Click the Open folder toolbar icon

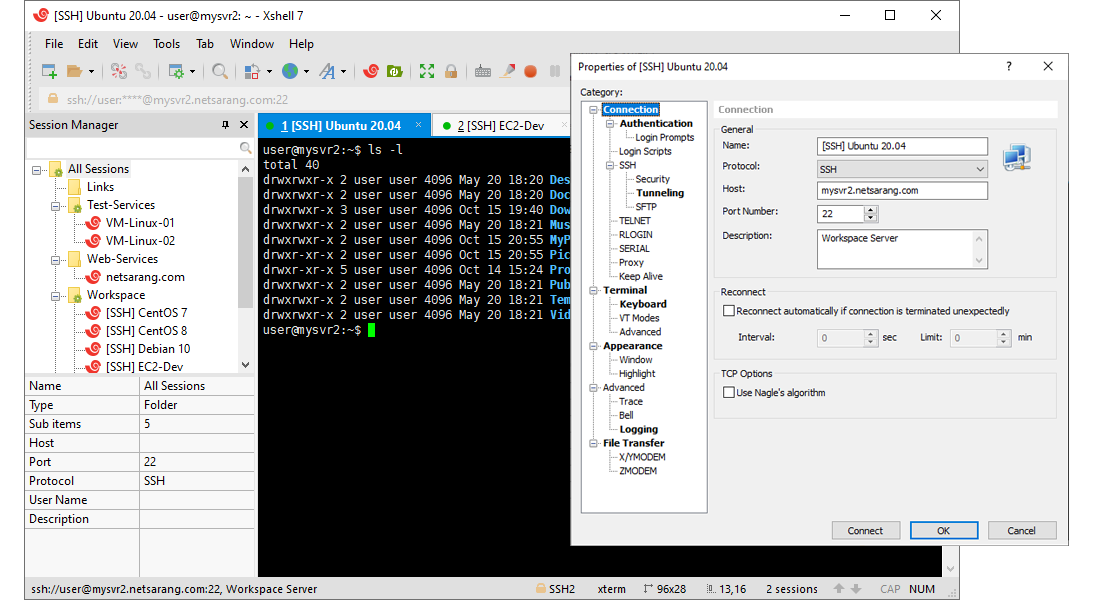74,71
